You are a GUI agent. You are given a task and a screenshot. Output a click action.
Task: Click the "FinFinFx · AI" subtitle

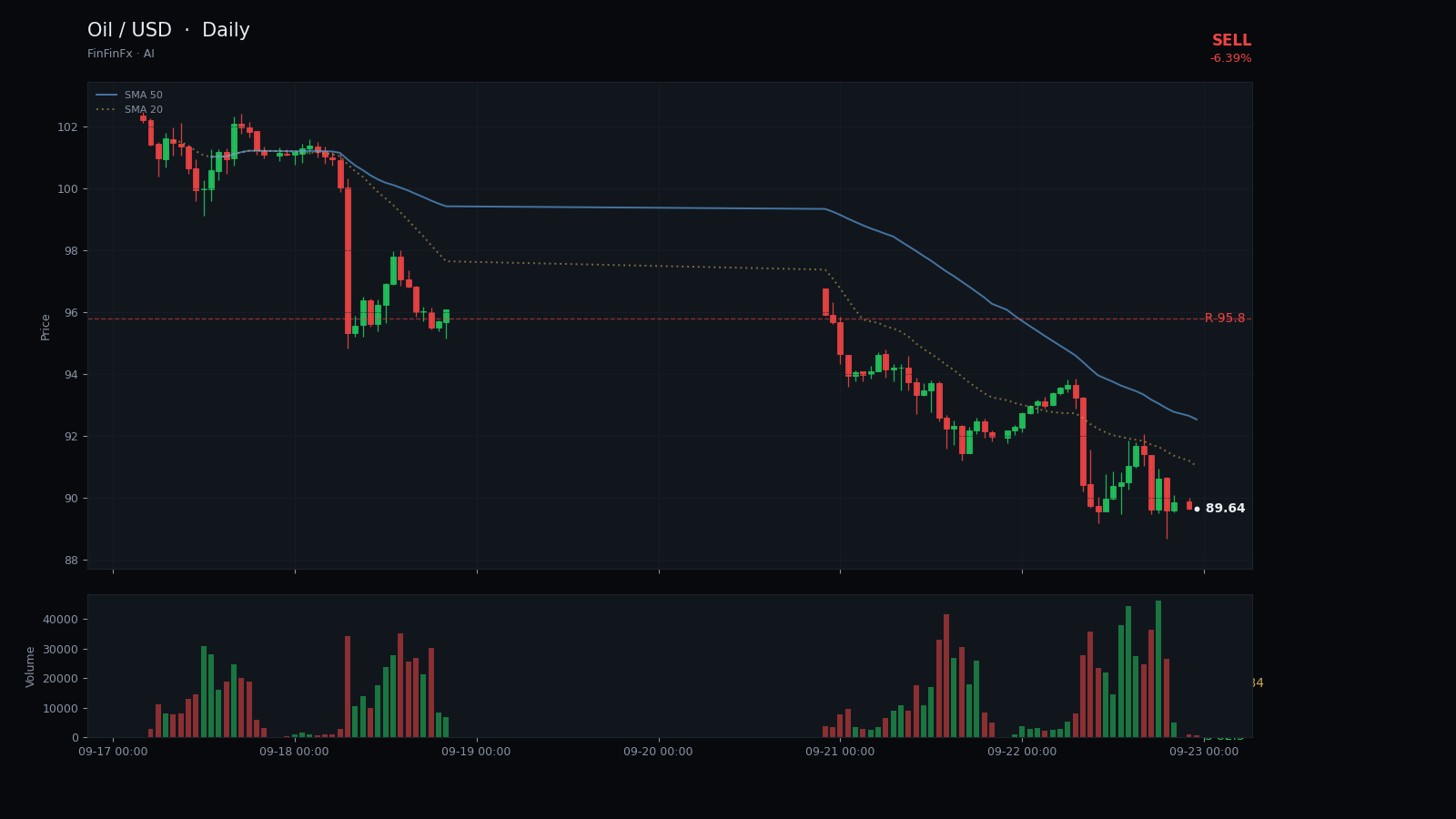tap(121, 55)
